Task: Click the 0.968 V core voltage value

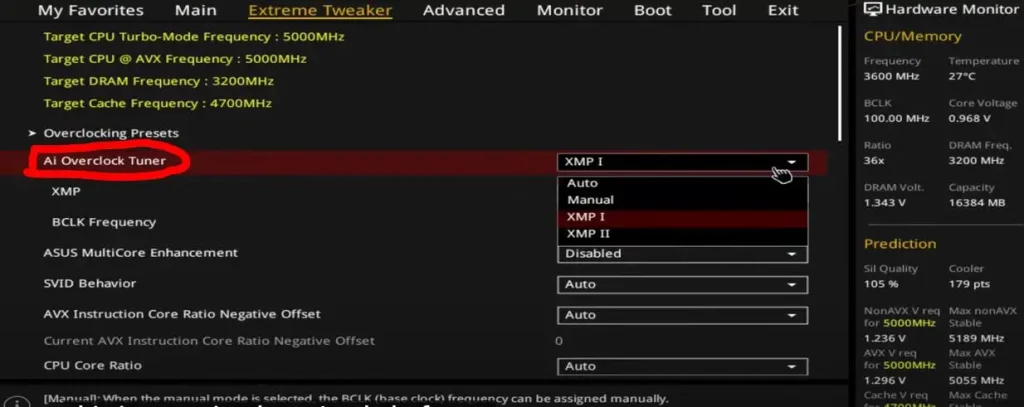Action: coord(969,118)
